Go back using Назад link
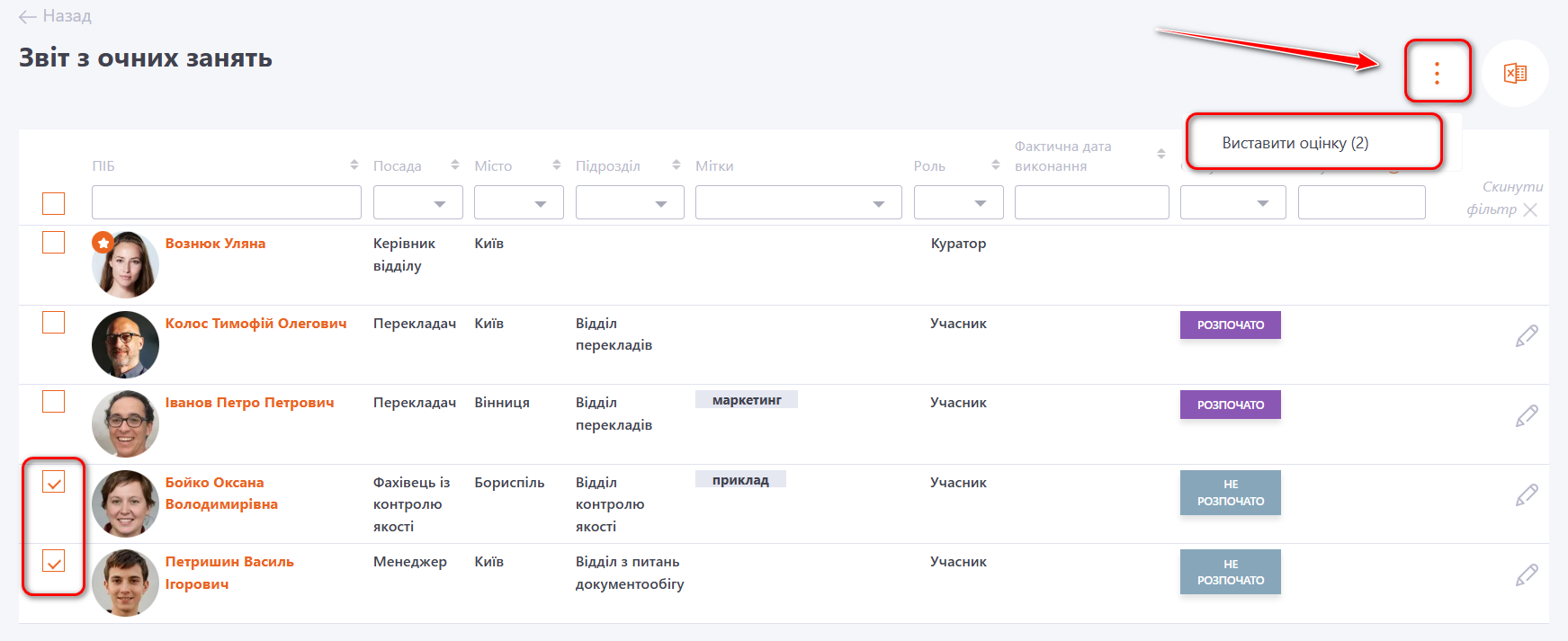This screenshot has height=641, width=1568. point(56,16)
